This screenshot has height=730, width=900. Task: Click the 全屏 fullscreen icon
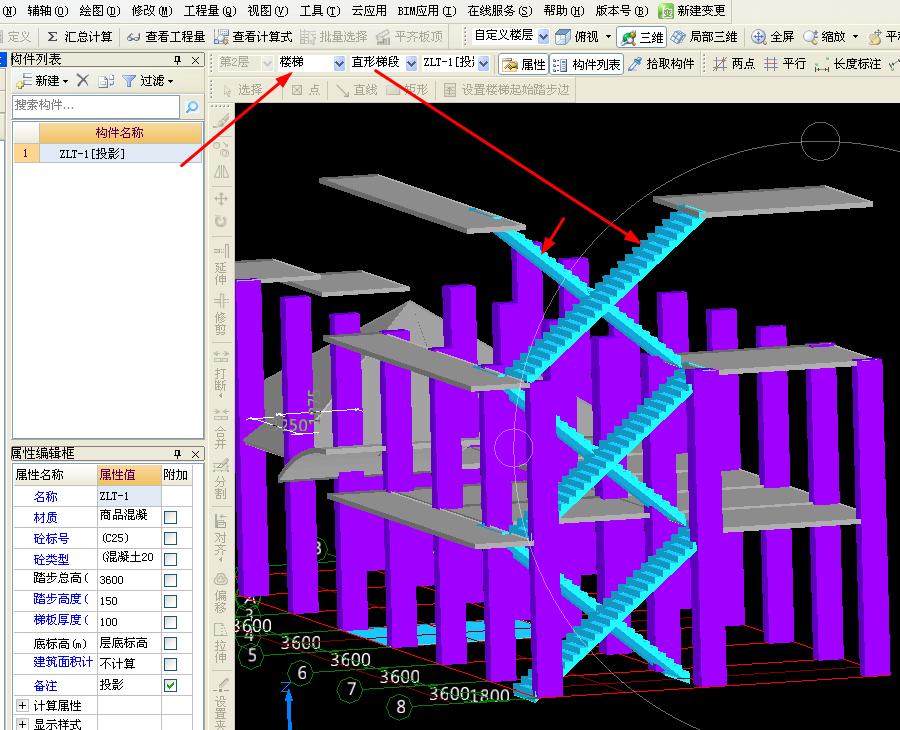pos(759,37)
